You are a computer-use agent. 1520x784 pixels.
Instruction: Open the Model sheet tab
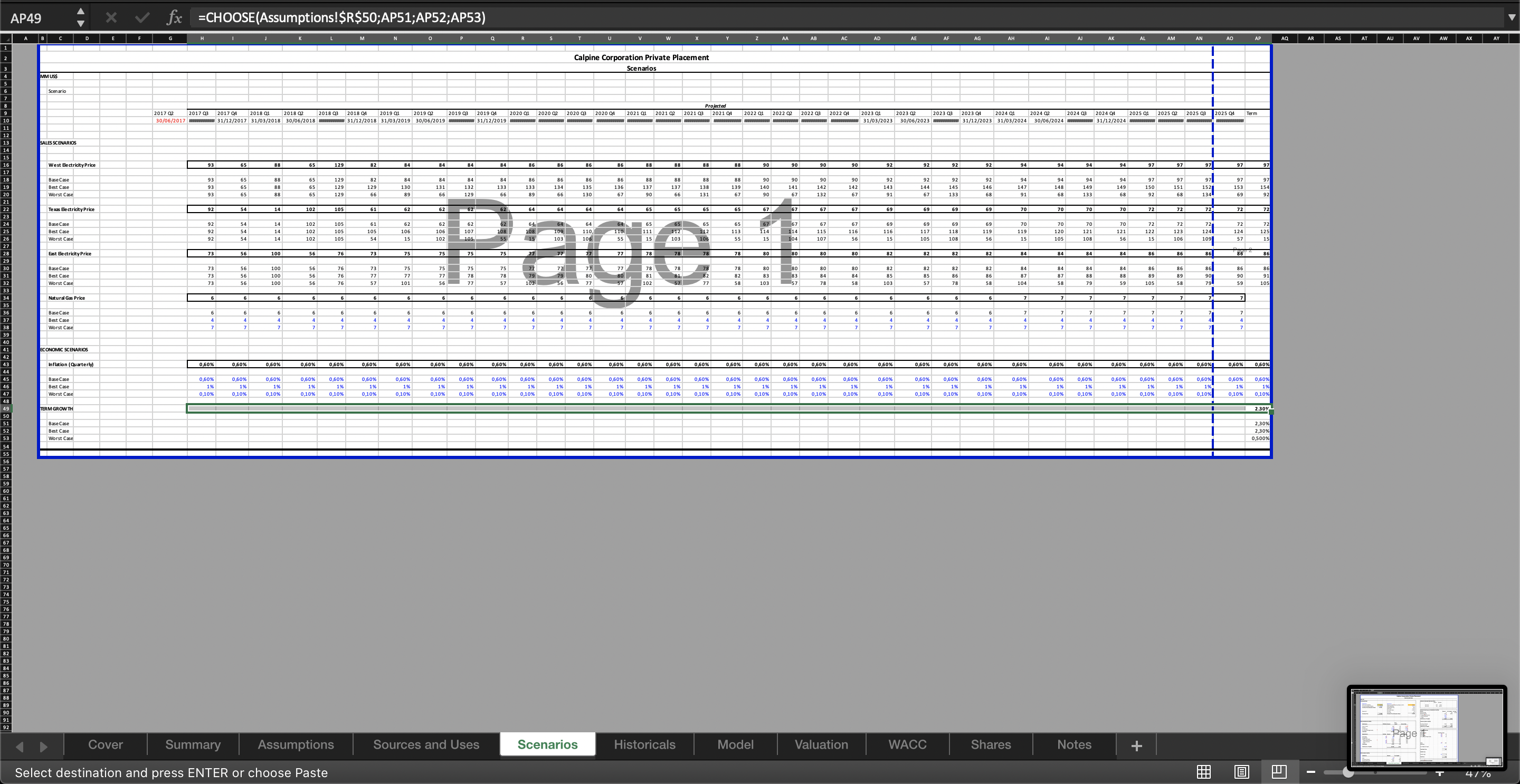click(735, 744)
